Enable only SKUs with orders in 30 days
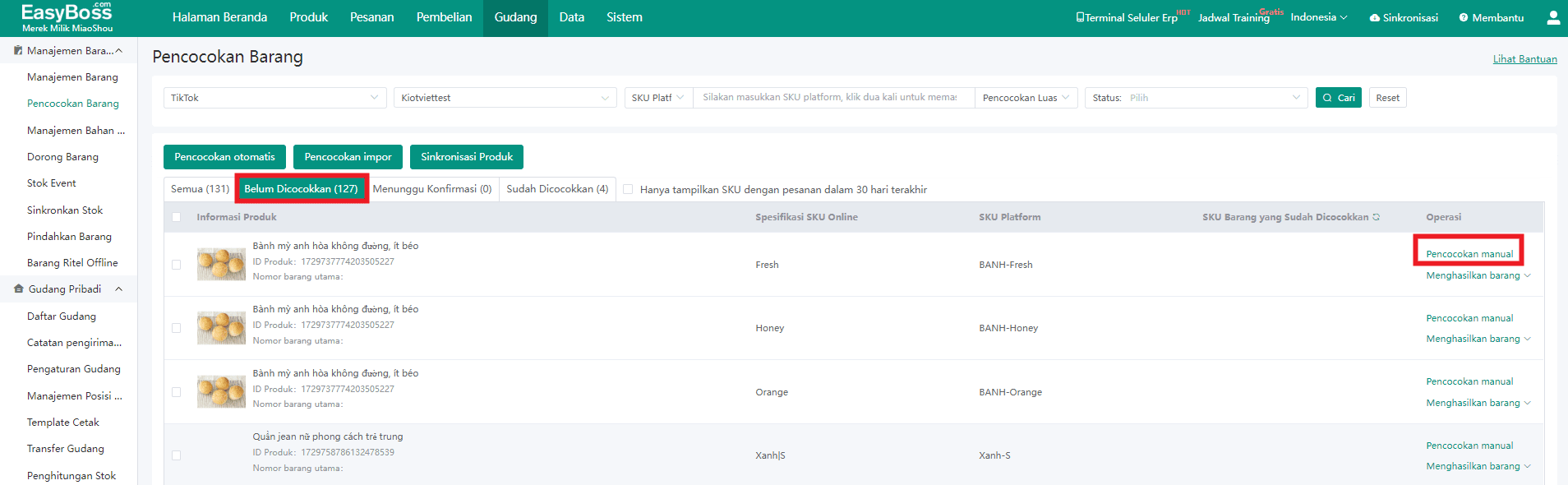Viewport: 1568px width, 485px height. [x=628, y=190]
